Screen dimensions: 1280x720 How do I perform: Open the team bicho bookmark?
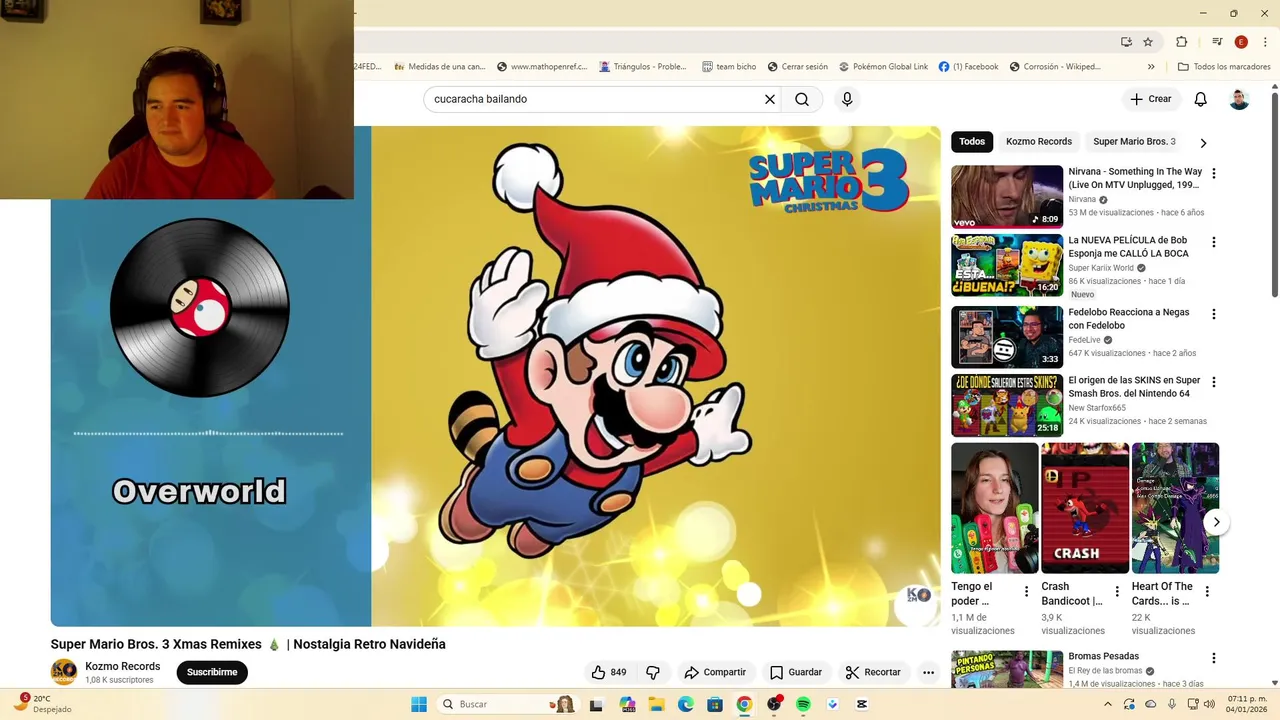[x=729, y=67]
